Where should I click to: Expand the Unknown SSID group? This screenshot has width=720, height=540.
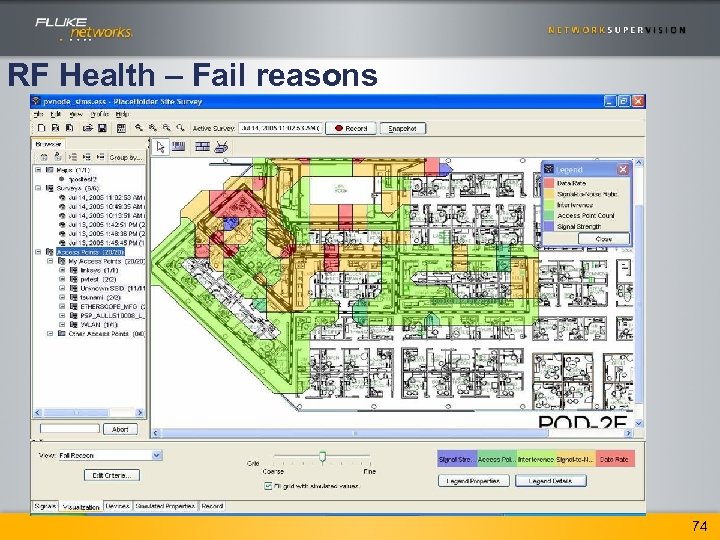(62, 288)
